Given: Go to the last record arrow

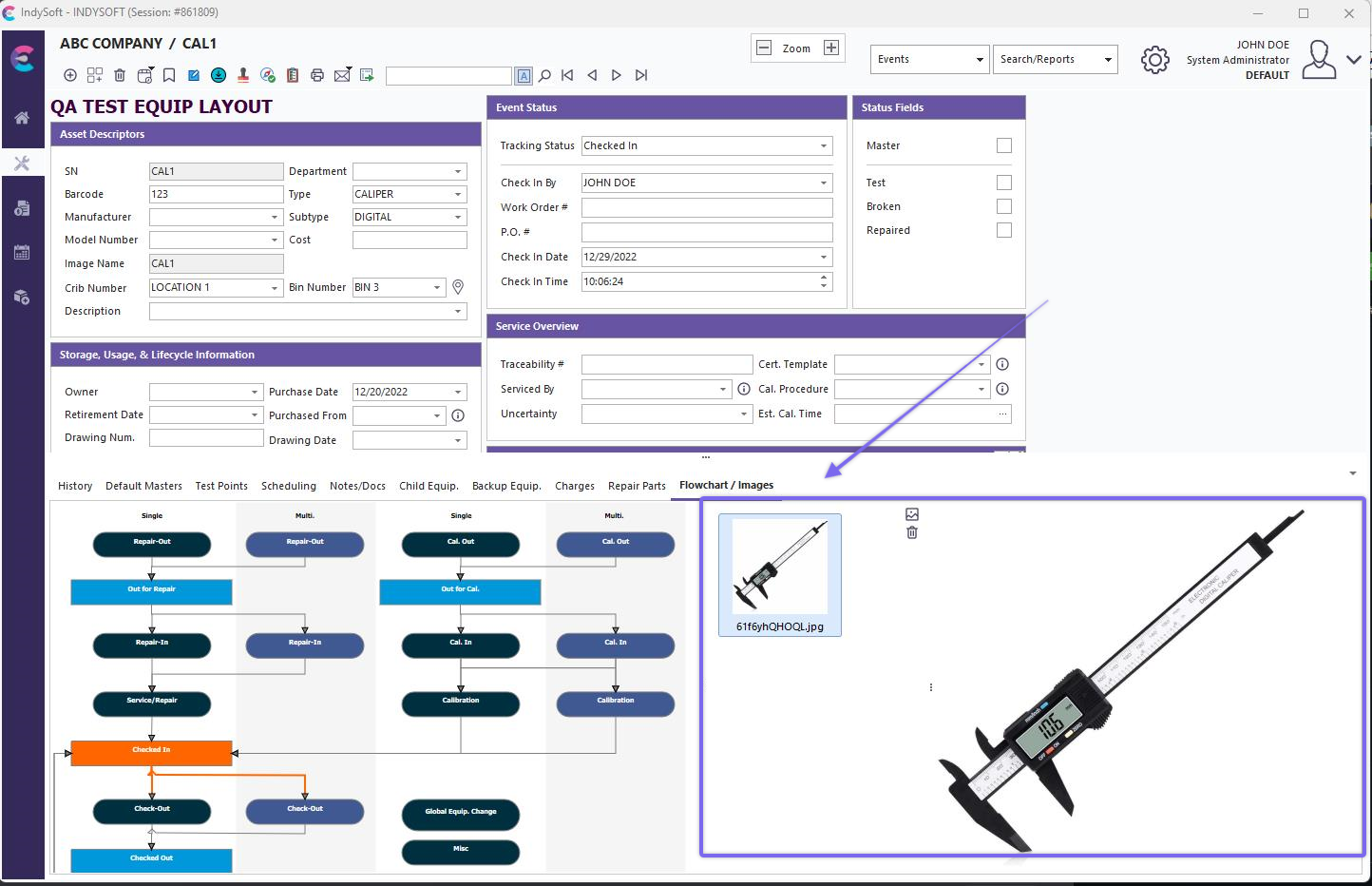Looking at the screenshot, I should (x=641, y=75).
